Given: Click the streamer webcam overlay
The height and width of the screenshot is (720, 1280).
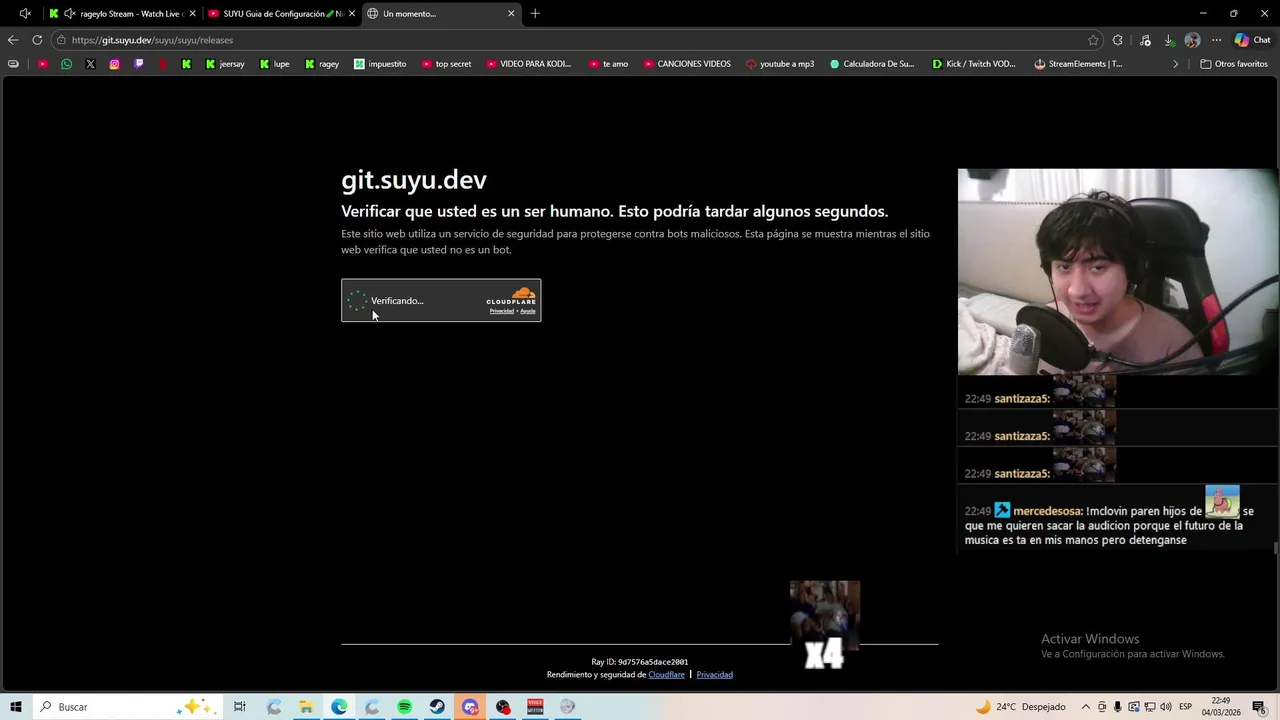Looking at the screenshot, I should [x=1117, y=271].
